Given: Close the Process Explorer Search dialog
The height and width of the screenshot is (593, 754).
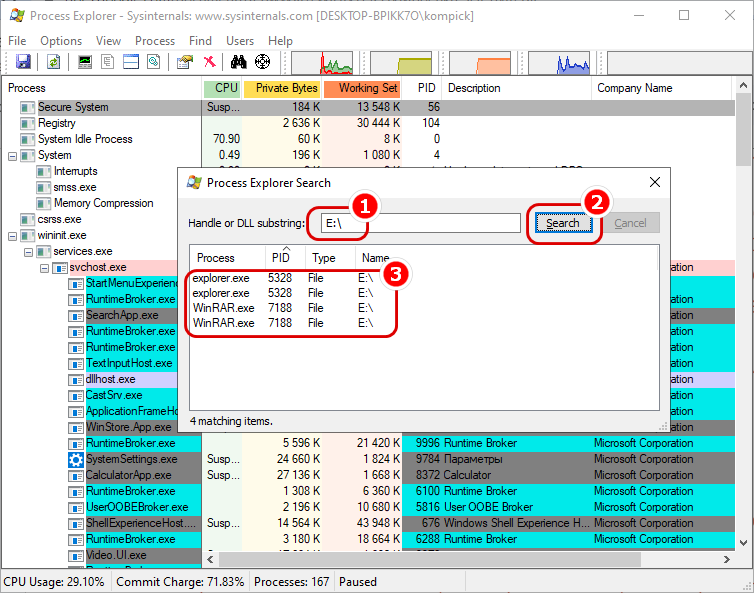Looking at the screenshot, I should click(x=654, y=182).
